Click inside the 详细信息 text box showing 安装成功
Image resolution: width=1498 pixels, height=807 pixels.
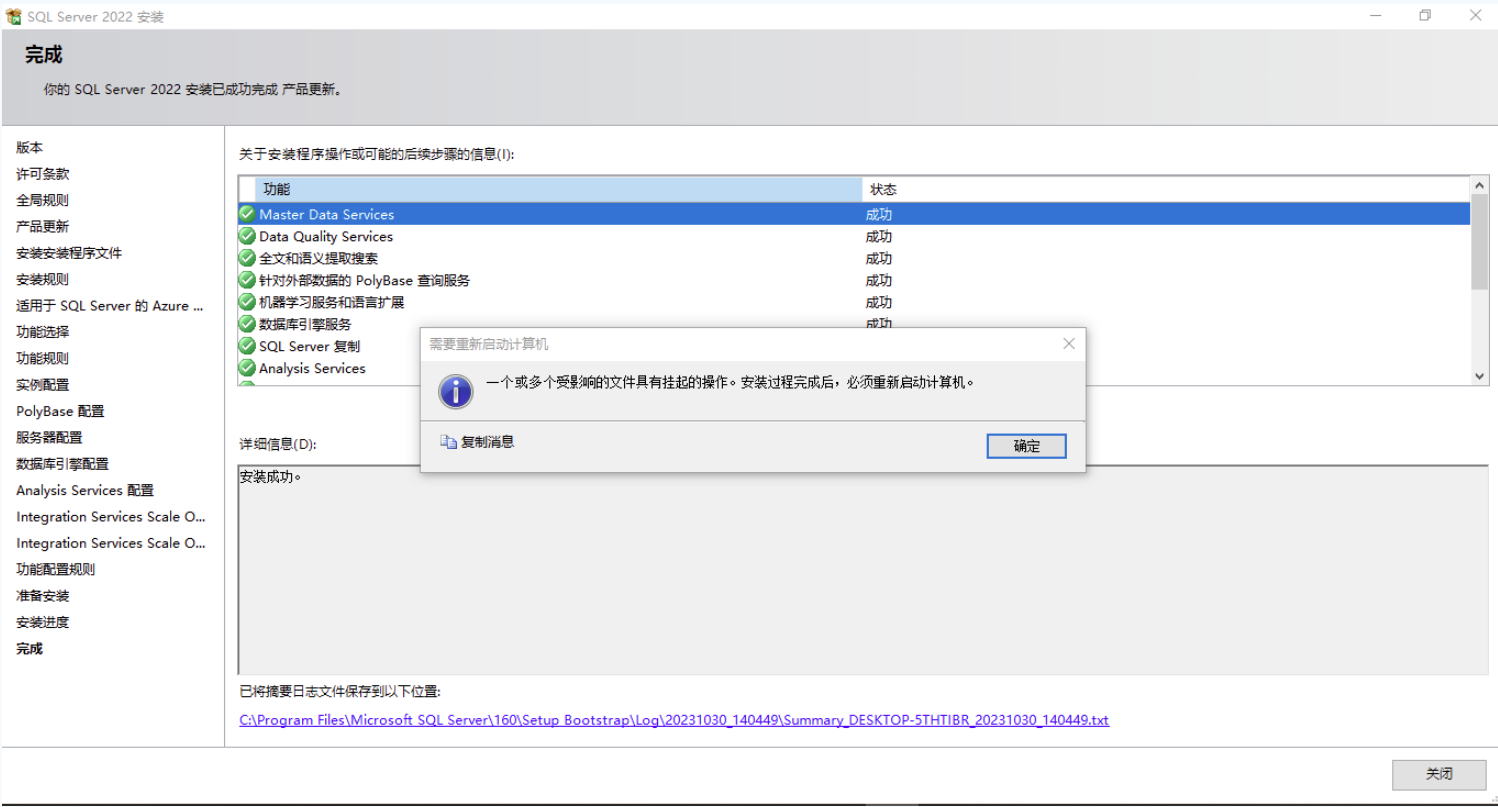click(863, 570)
